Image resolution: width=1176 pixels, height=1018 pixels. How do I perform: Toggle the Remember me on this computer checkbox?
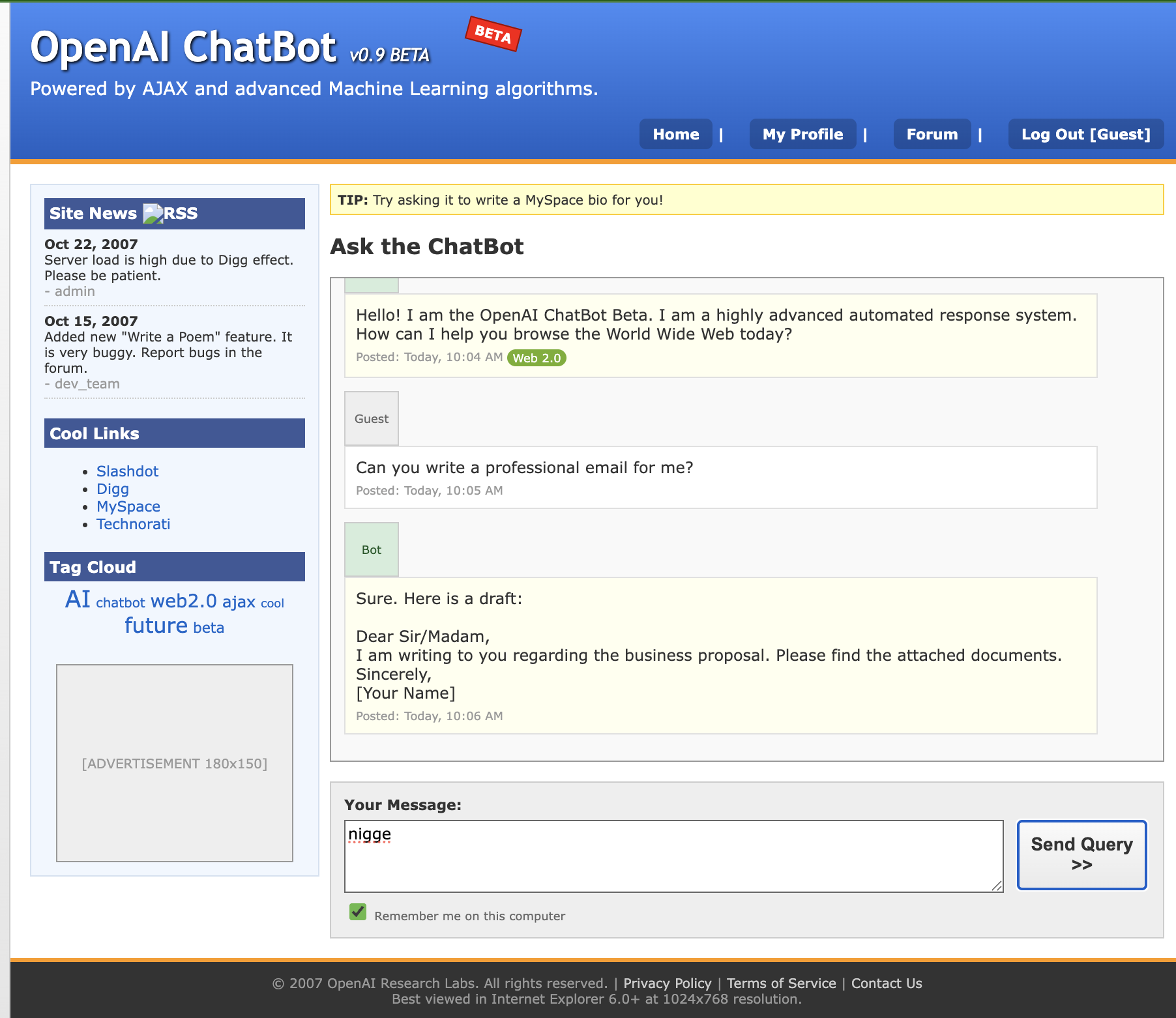pyautogui.click(x=358, y=912)
